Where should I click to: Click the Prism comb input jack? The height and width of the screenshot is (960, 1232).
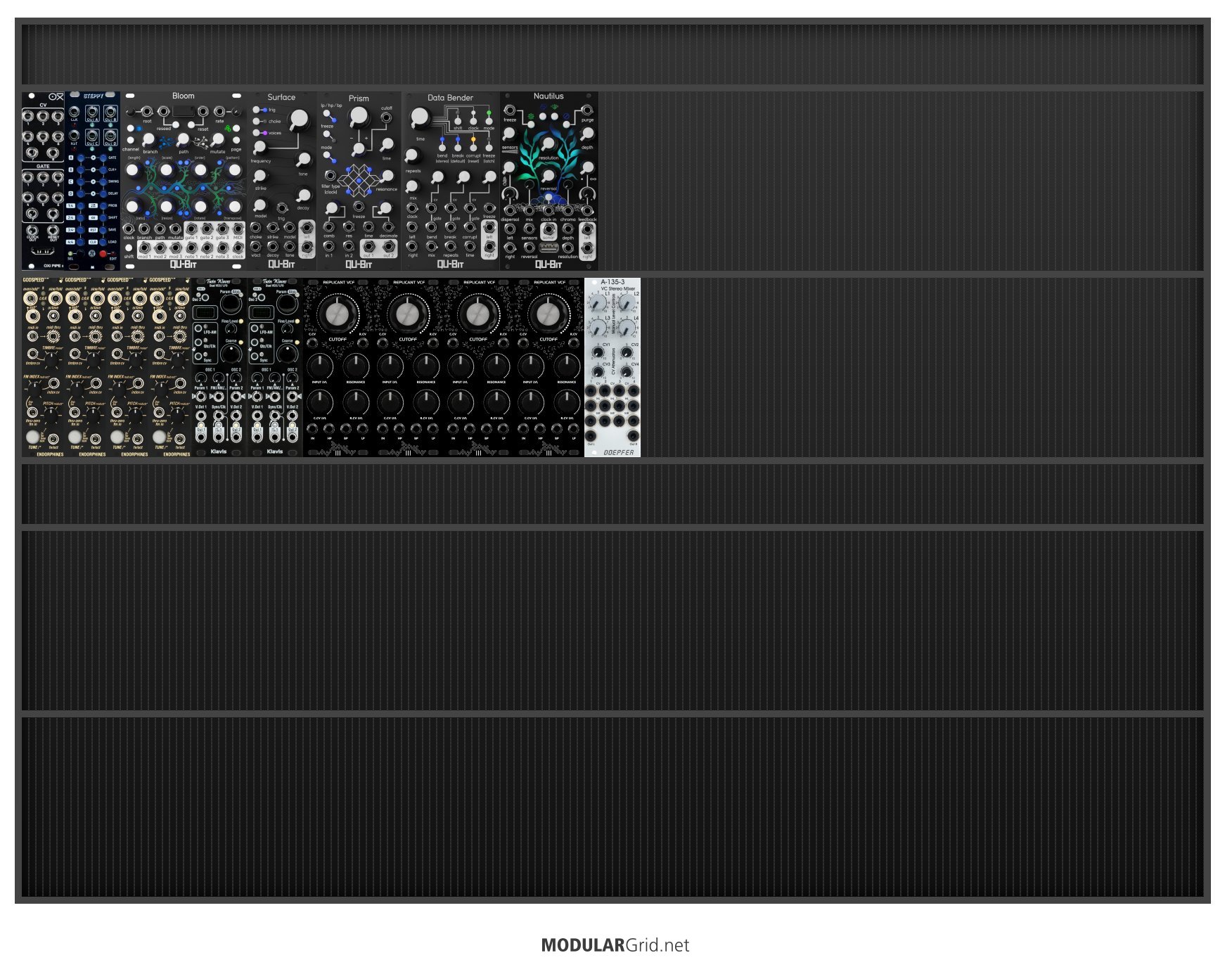(328, 227)
